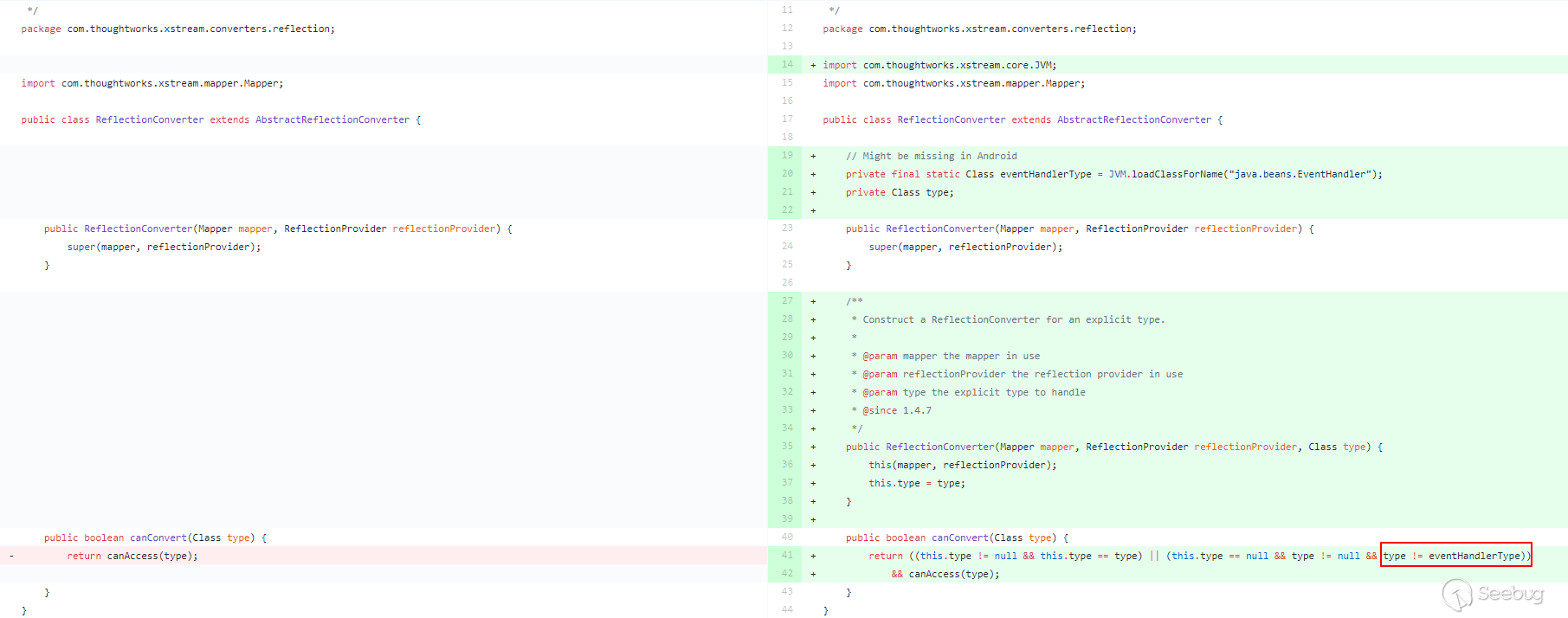Image resolution: width=1568 pixels, height=618 pixels.
Task: Click the plus marker on line 42
Action: pos(813,574)
